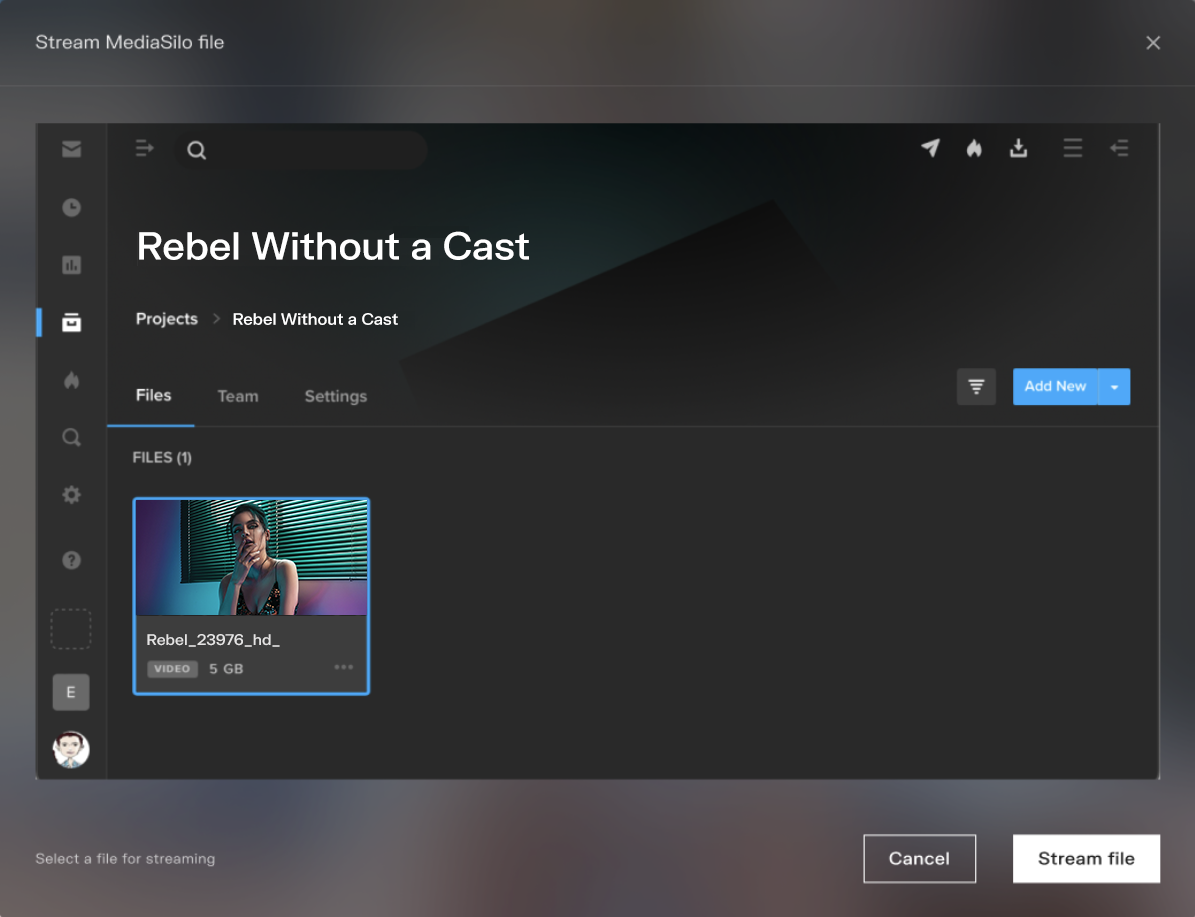The height and width of the screenshot is (917, 1195).
Task: Open the inbox envelope icon in sidebar
Action: click(x=72, y=149)
